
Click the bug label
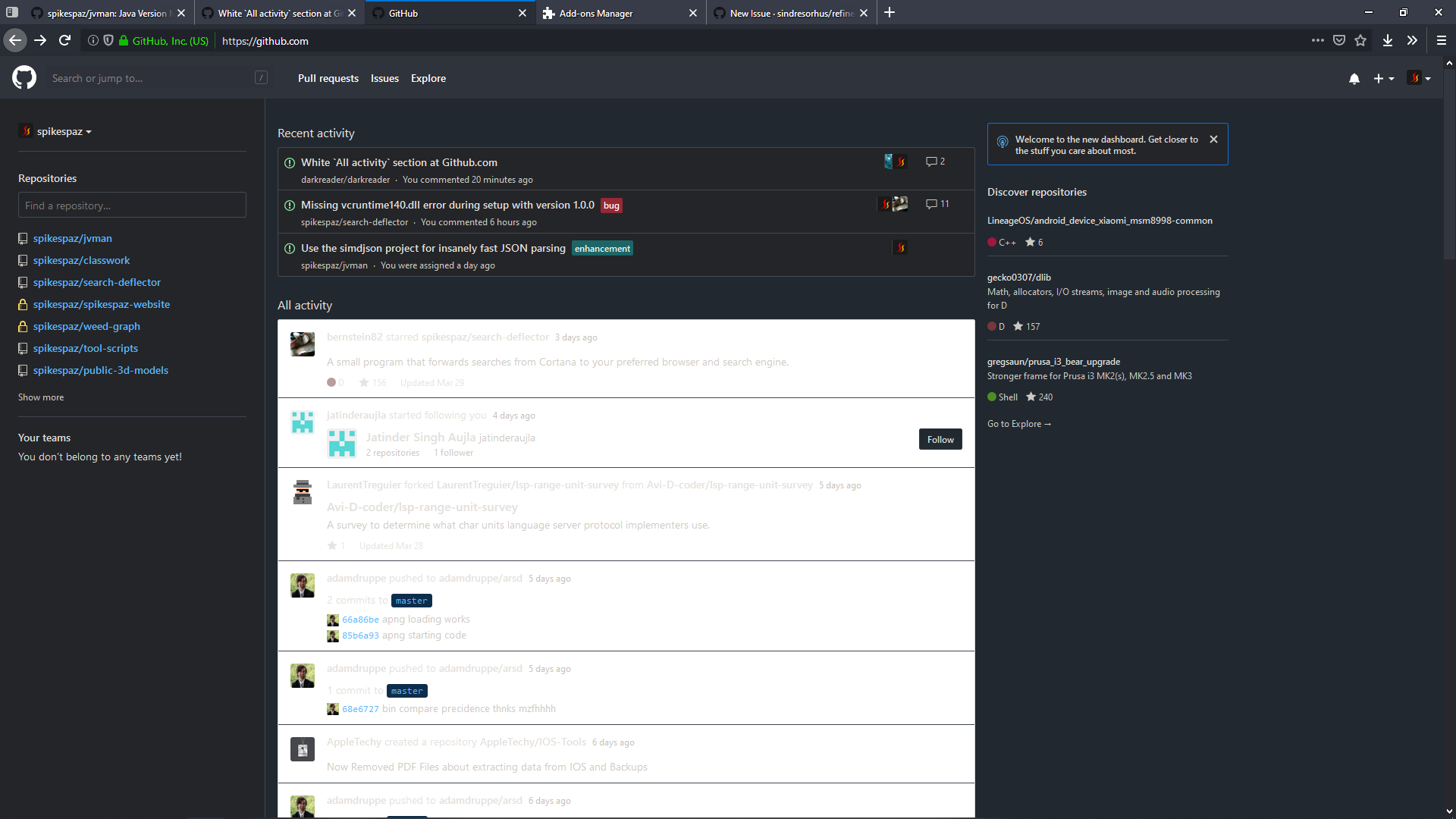[x=611, y=206]
